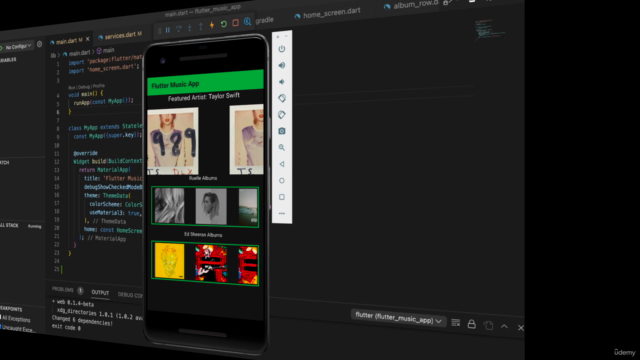The width and height of the screenshot is (640, 360).
Task: Click the green Hot Restart icon
Action: pyautogui.click(x=224, y=24)
